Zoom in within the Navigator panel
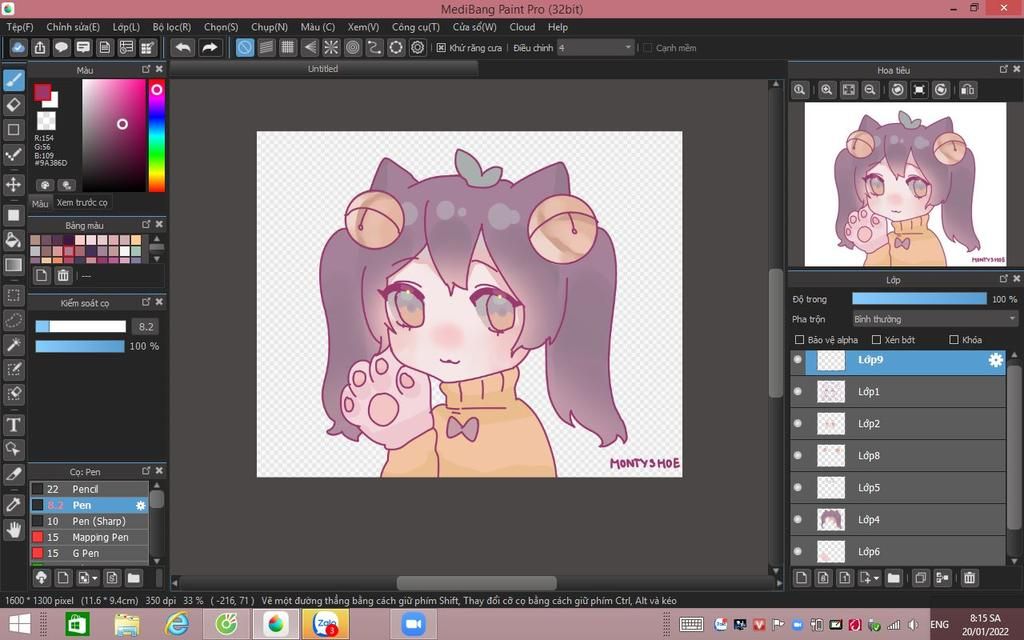 [x=827, y=90]
